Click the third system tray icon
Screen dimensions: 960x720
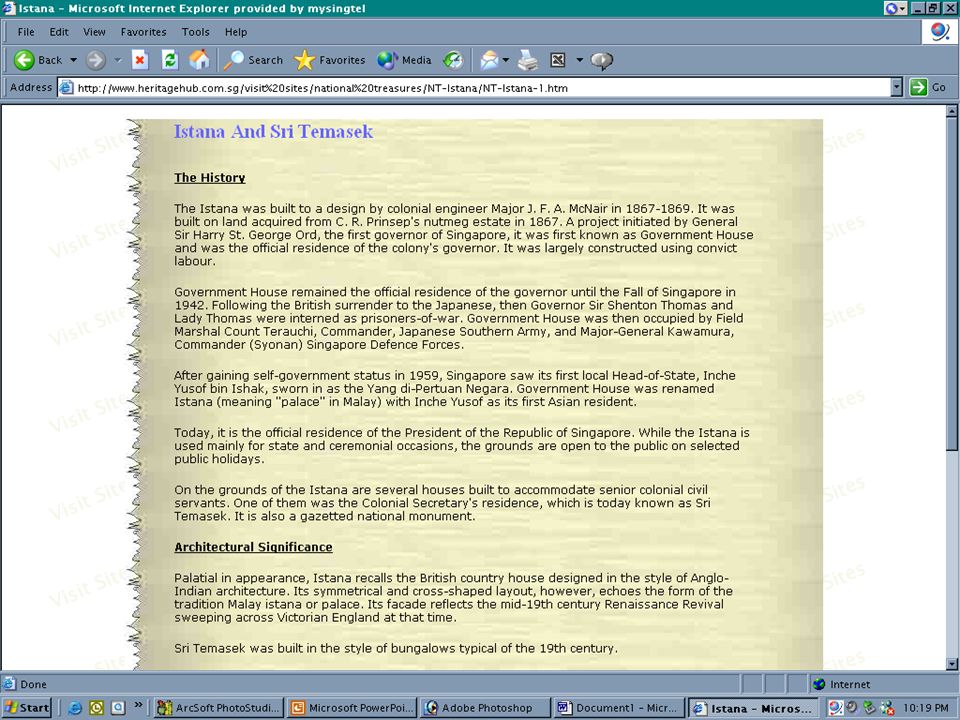[869, 707]
